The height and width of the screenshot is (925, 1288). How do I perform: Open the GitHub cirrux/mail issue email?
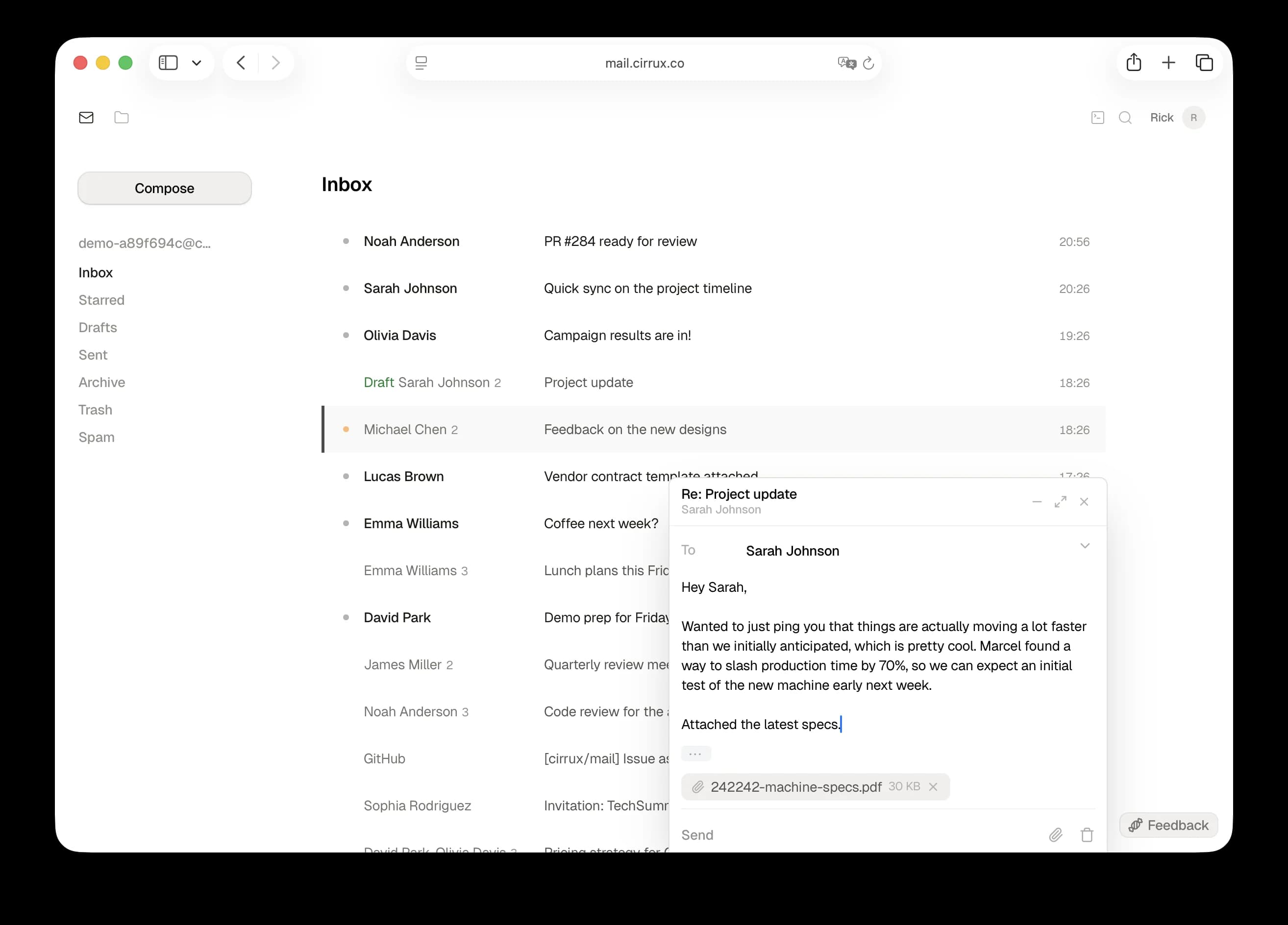pyautogui.click(x=495, y=758)
